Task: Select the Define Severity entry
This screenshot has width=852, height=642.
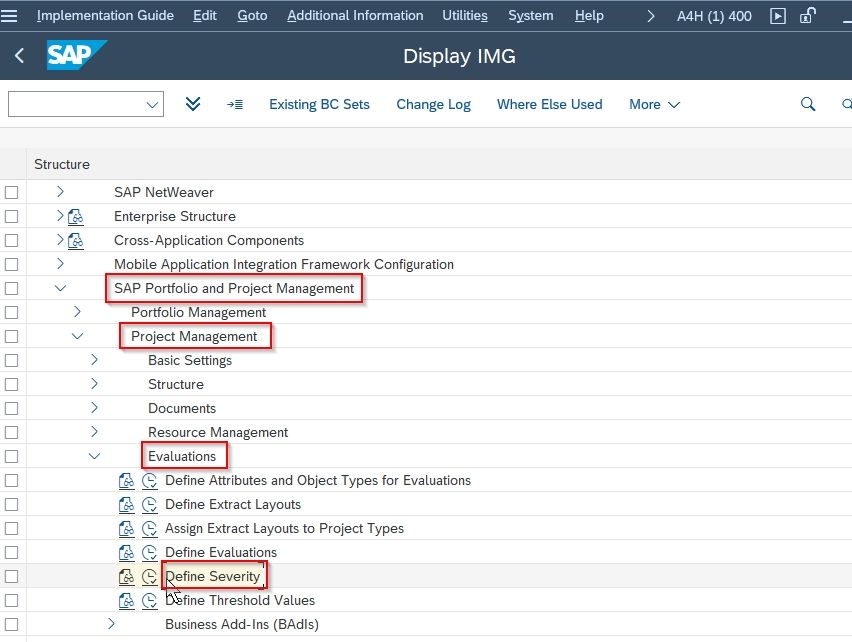Action: click(x=212, y=576)
